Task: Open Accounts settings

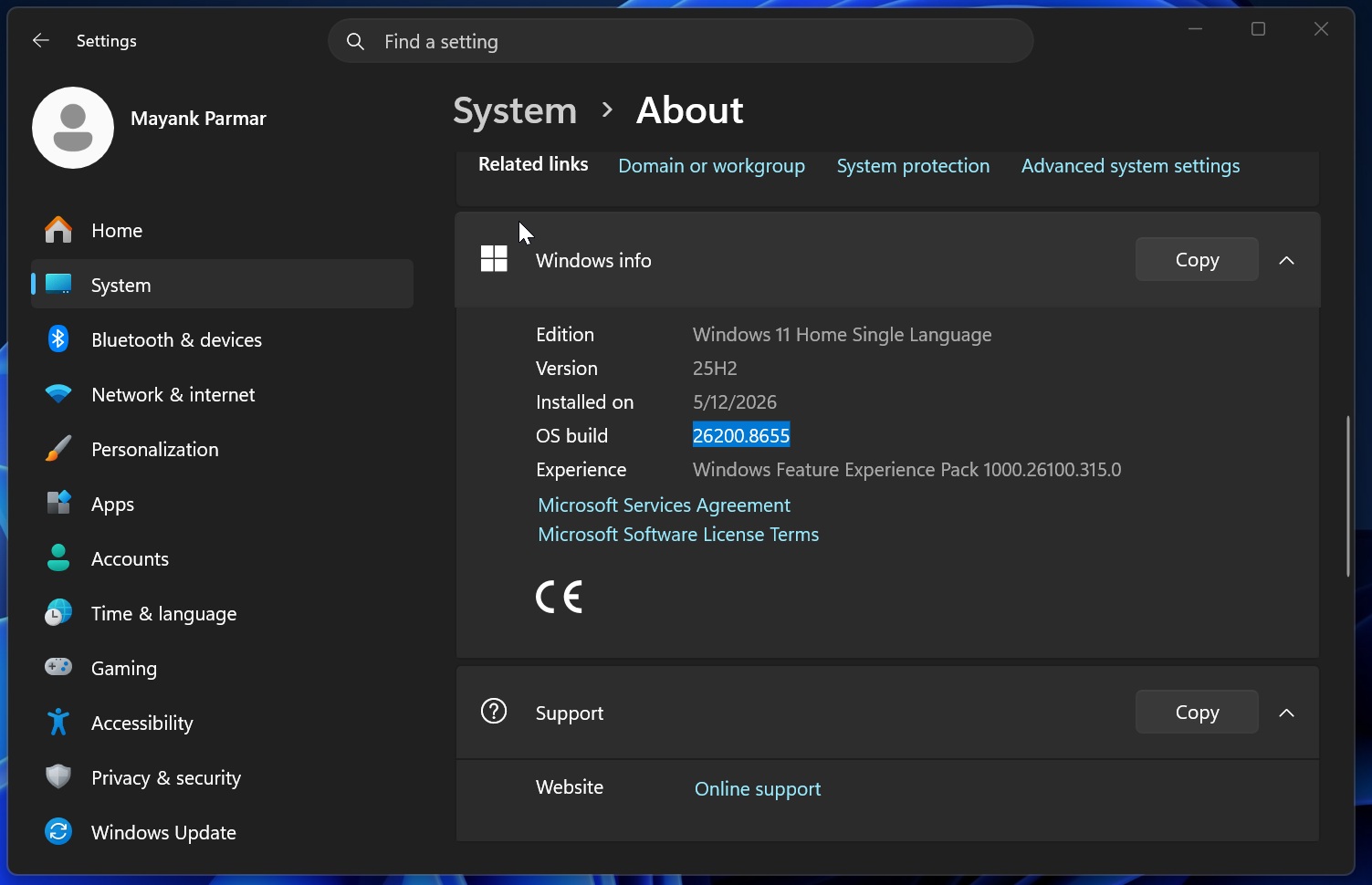Action: click(222, 558)
